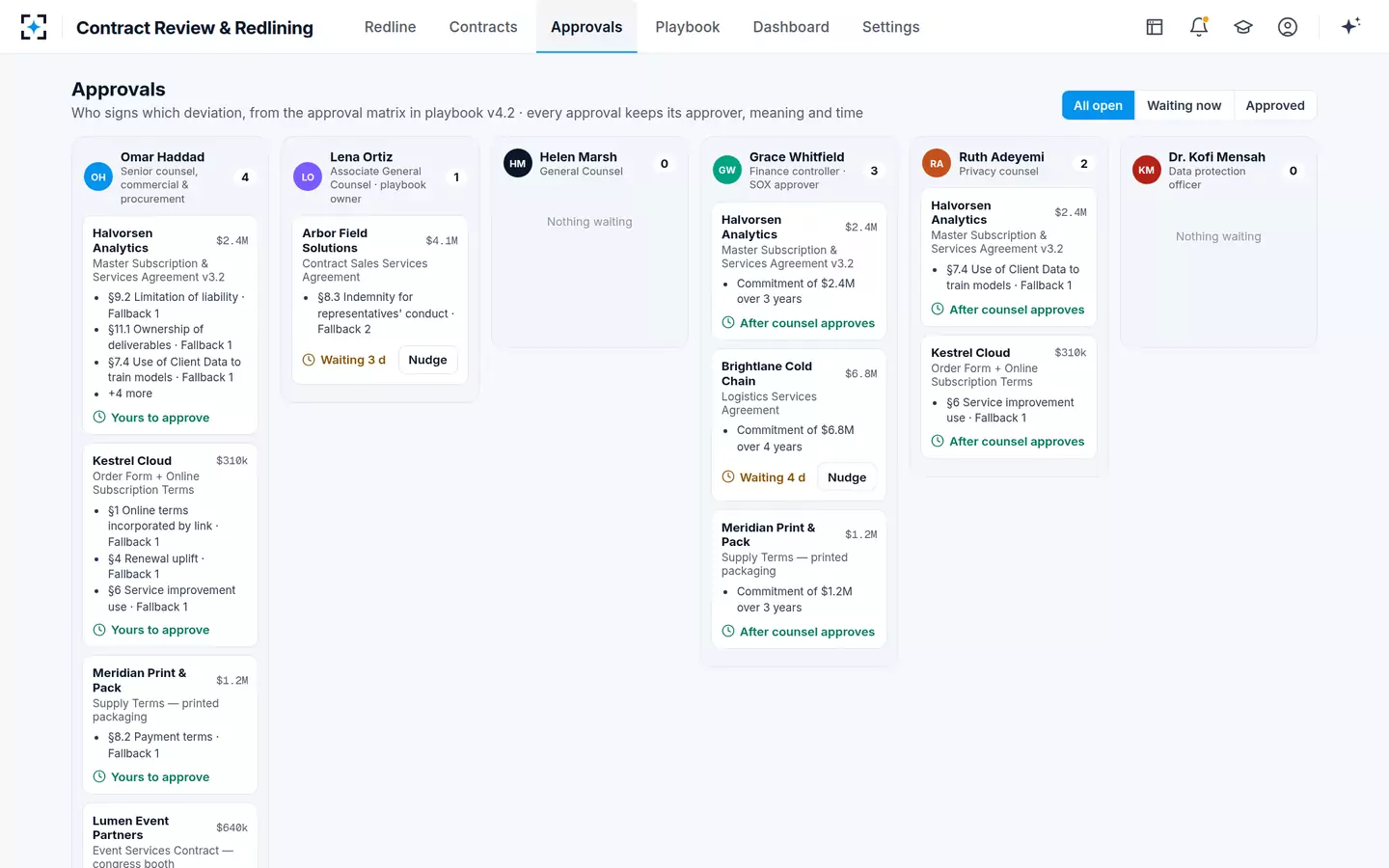Screen dimensions: 1389x868
Task: Select the §8.2 Payment terms deviation
Action: point(164,745)
